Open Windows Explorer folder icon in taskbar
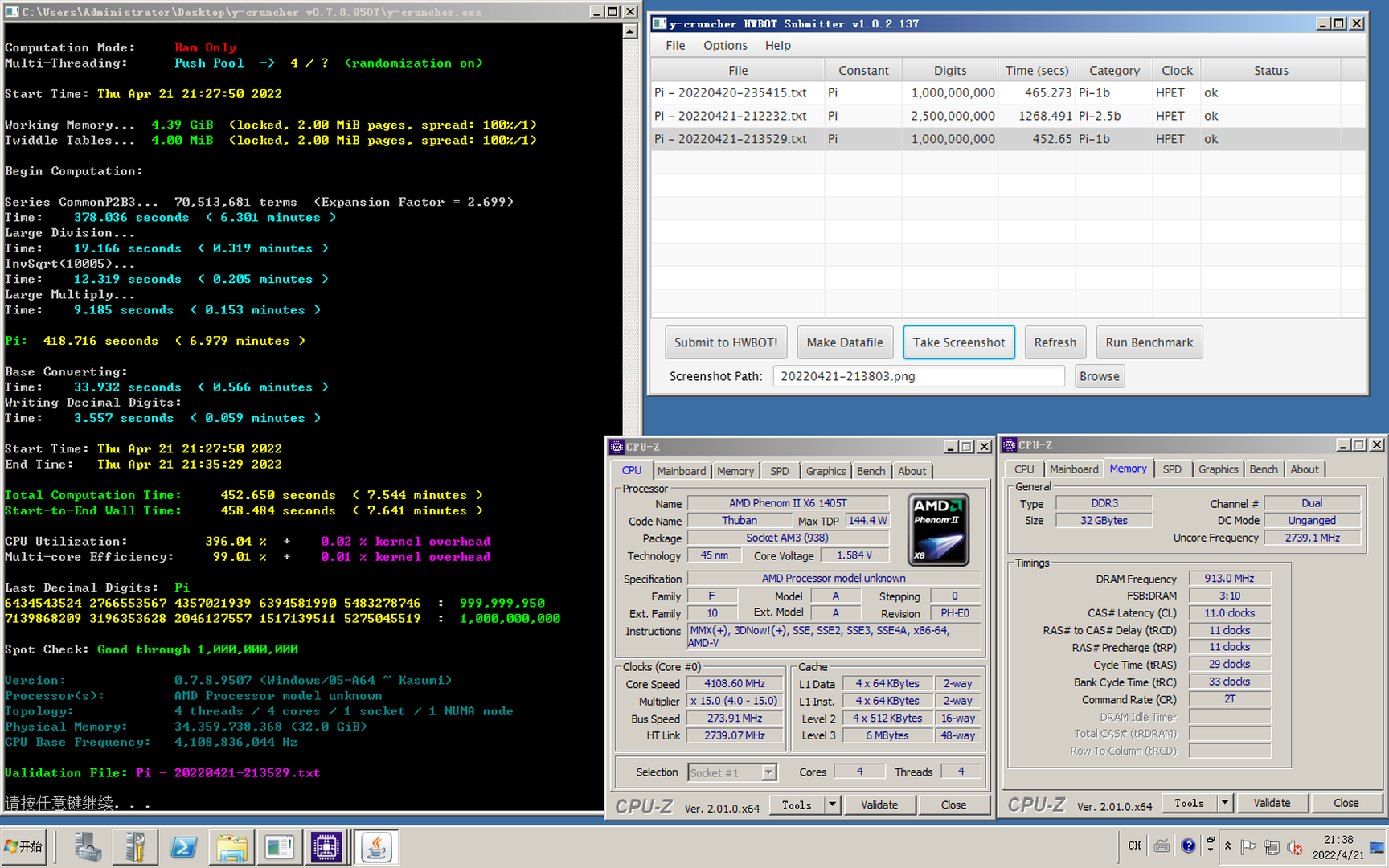1389x868 pixels. coord(231,847)
